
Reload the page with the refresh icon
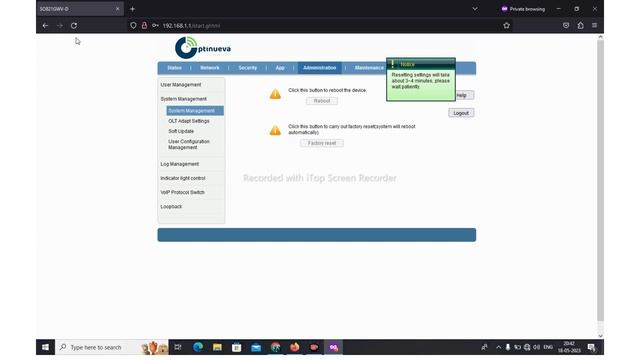coord(74,25)
